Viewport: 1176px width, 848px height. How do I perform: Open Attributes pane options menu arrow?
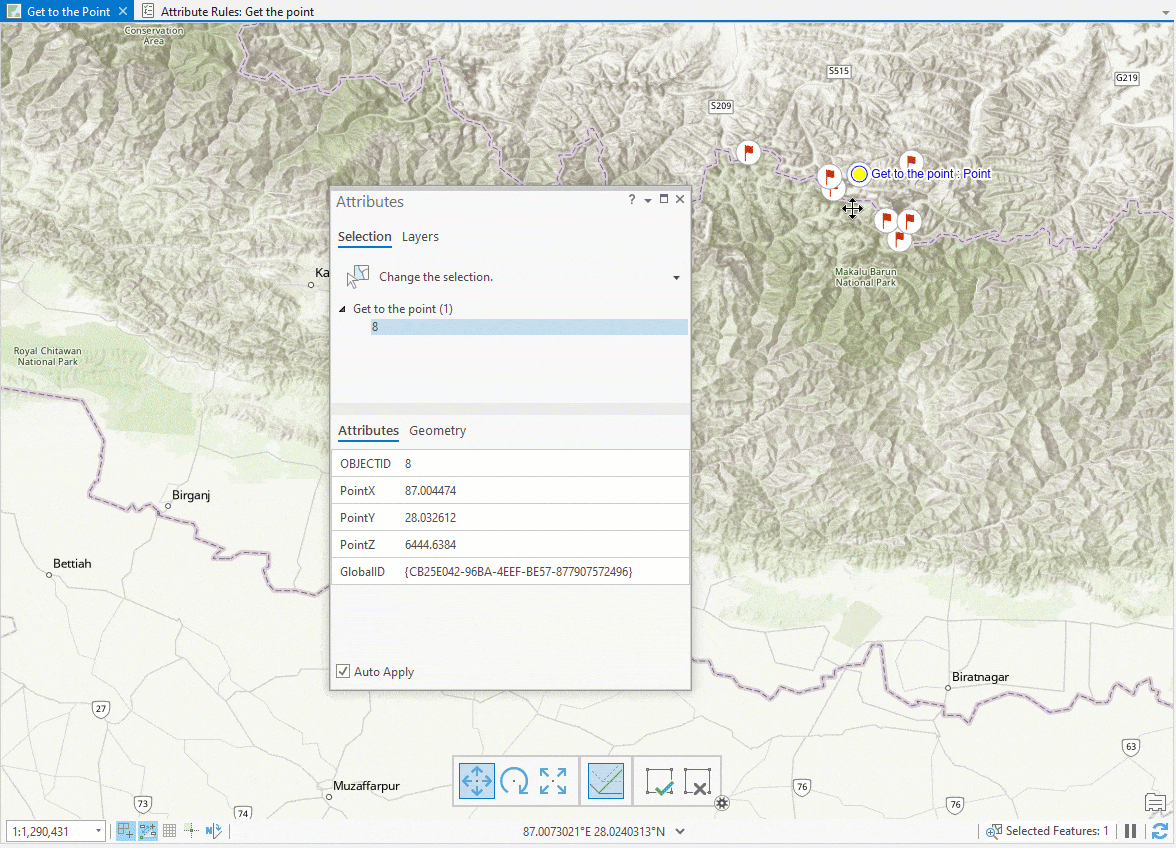[648, 200]
